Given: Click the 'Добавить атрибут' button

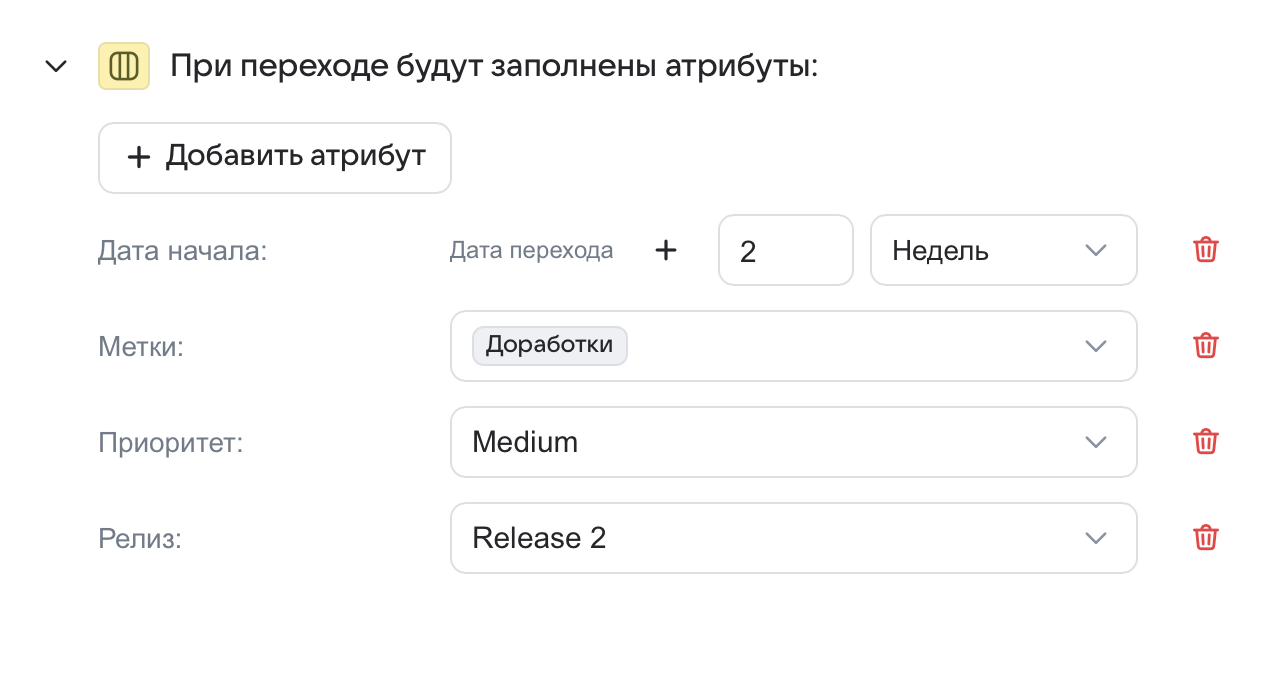Looking at the screenshot, I should point(275,157).
